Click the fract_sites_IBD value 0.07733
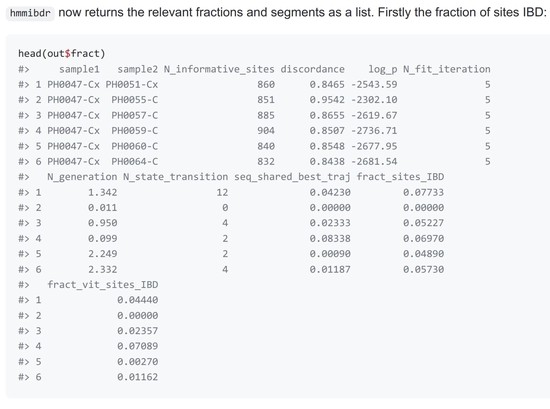 [x=423, y=192]
